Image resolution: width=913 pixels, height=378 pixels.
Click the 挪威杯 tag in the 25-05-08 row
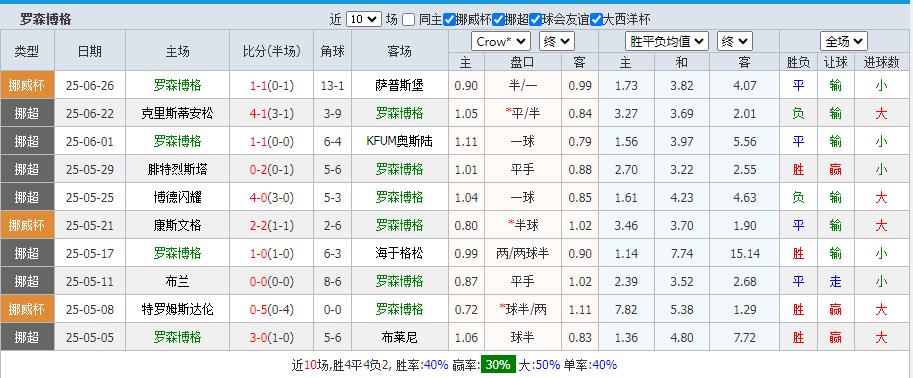point(27,309)
